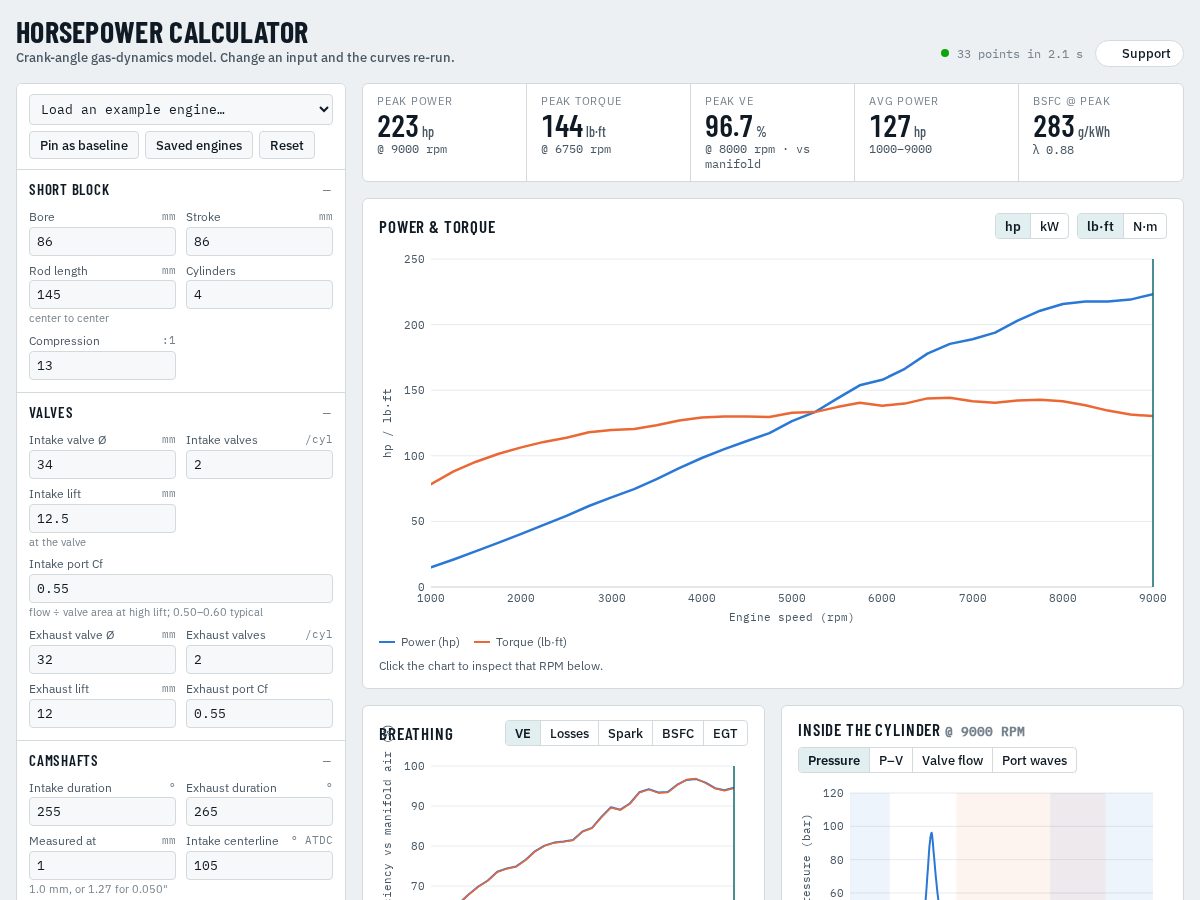
Task: Click the Torque (lb·ft) legend entry
Action: pyautogui.click(x=520, y=642)
